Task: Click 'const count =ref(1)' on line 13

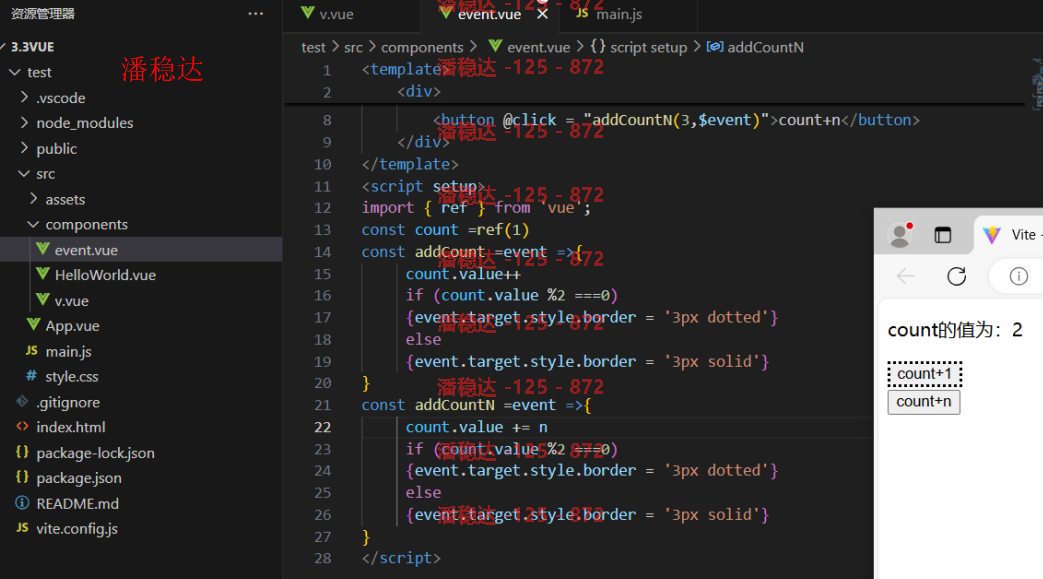Action: coord(445,230)
